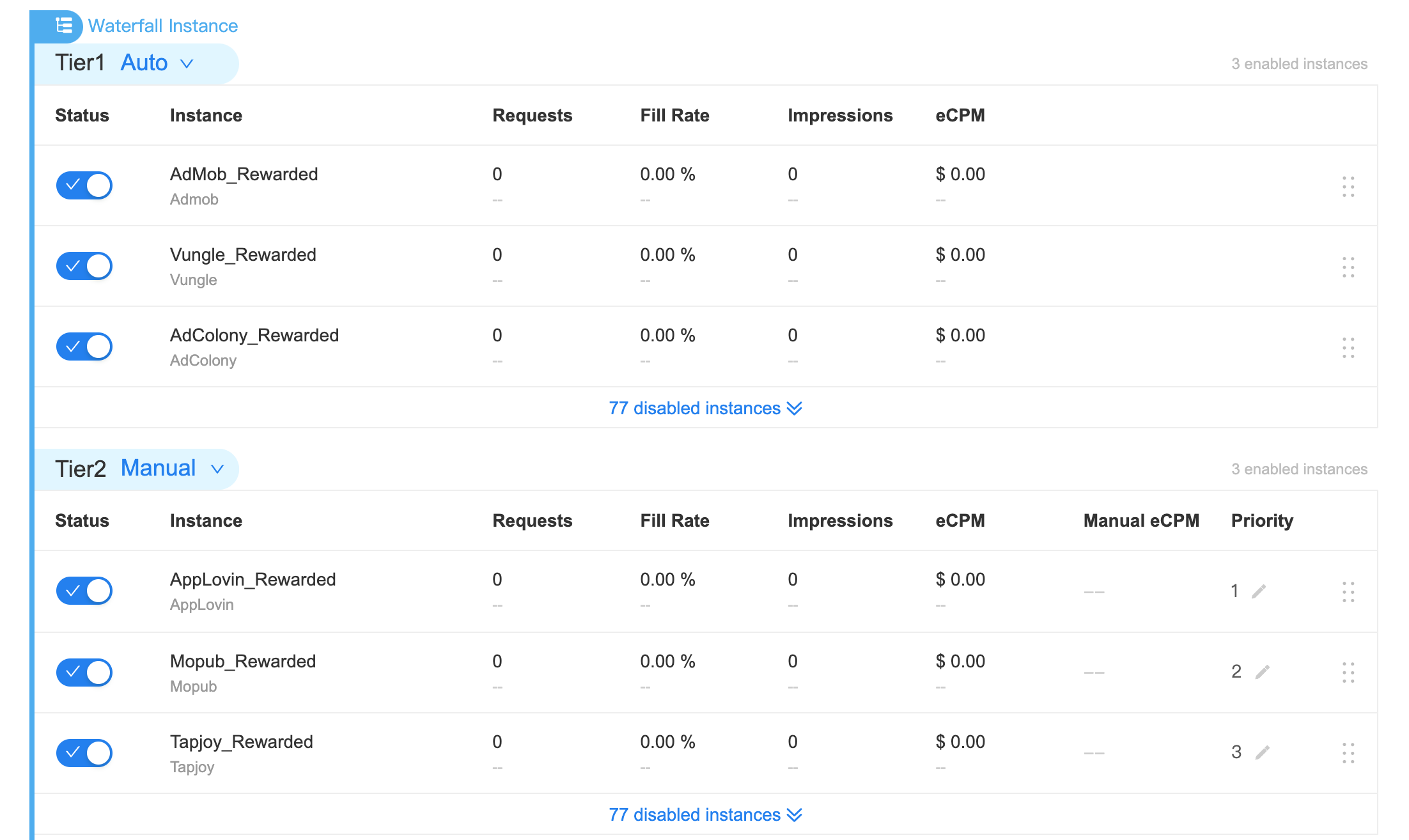The width and height of the screenshot is (1409, 840).
Task: Select the AdMob_Rewarded instance name
Action: (244, 174)
